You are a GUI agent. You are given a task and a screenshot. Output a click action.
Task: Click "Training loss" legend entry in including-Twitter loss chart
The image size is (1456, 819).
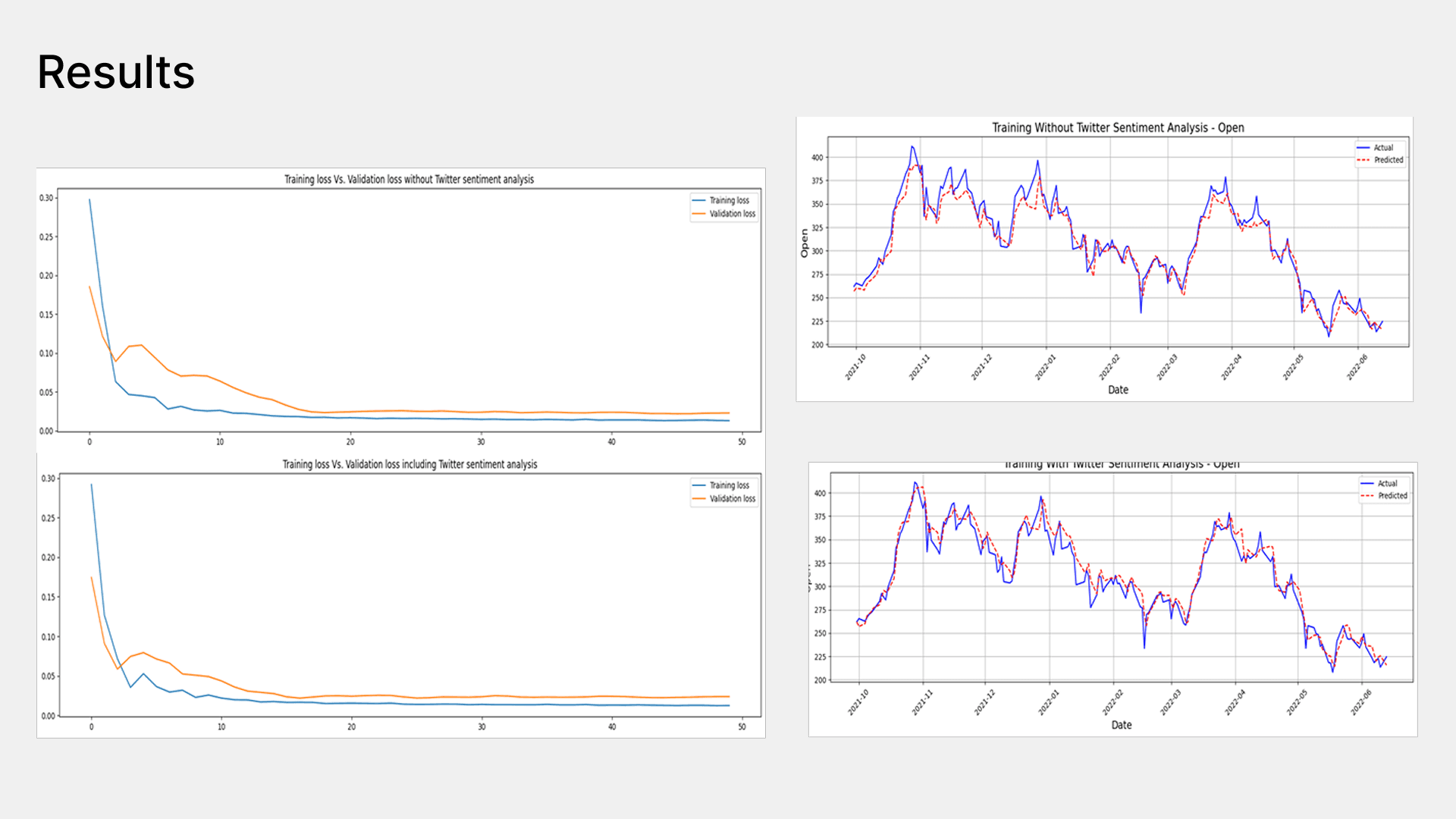point(729,485)
